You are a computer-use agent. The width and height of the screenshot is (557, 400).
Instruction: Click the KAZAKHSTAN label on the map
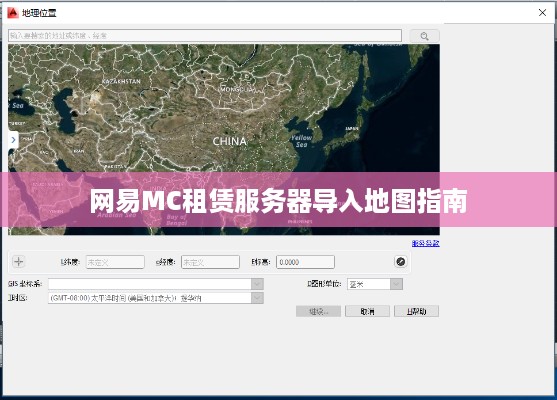[121, 81]
